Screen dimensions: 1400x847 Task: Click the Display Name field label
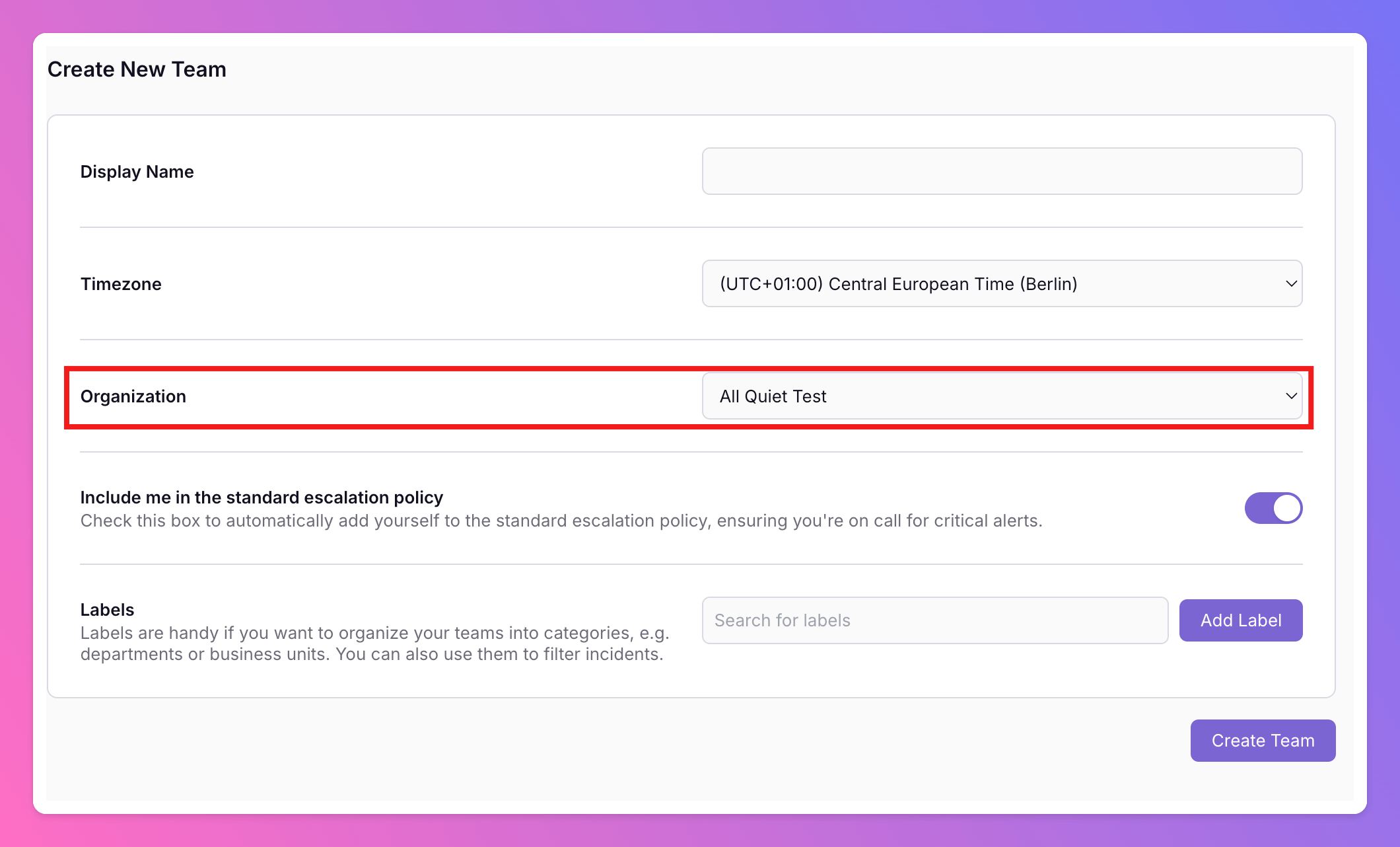[137, 172]
